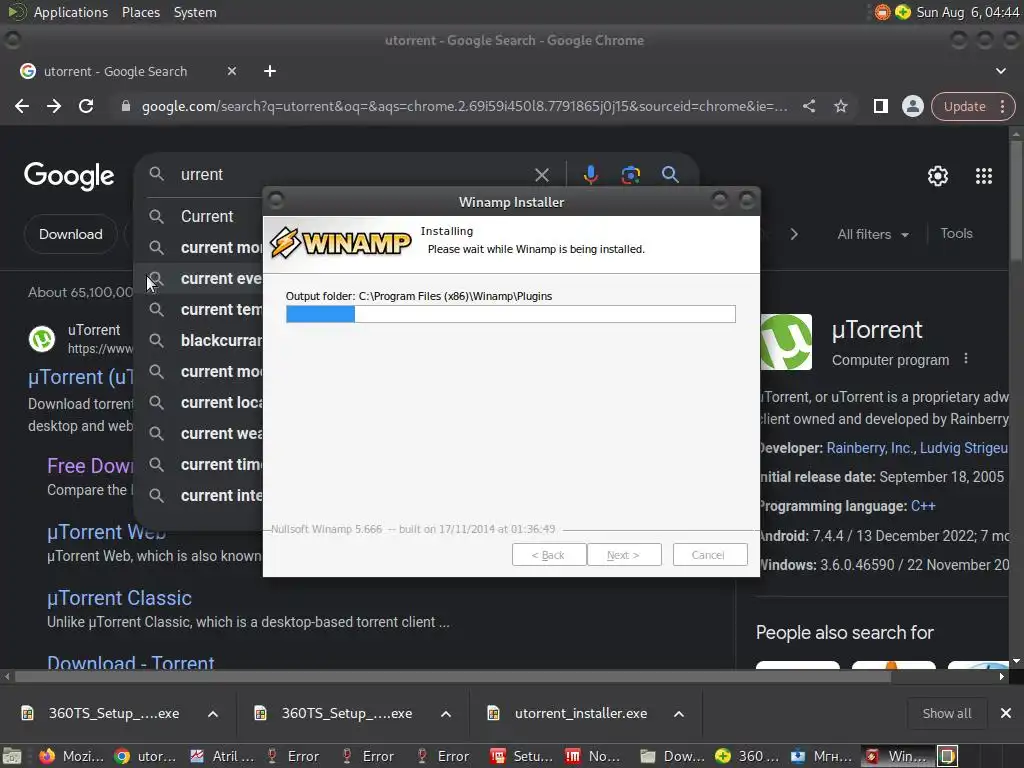The width and height of the screenshot is (1024, 768).
Task: Click Cancel in the Winamp Installer
Action: click(710, 554)
